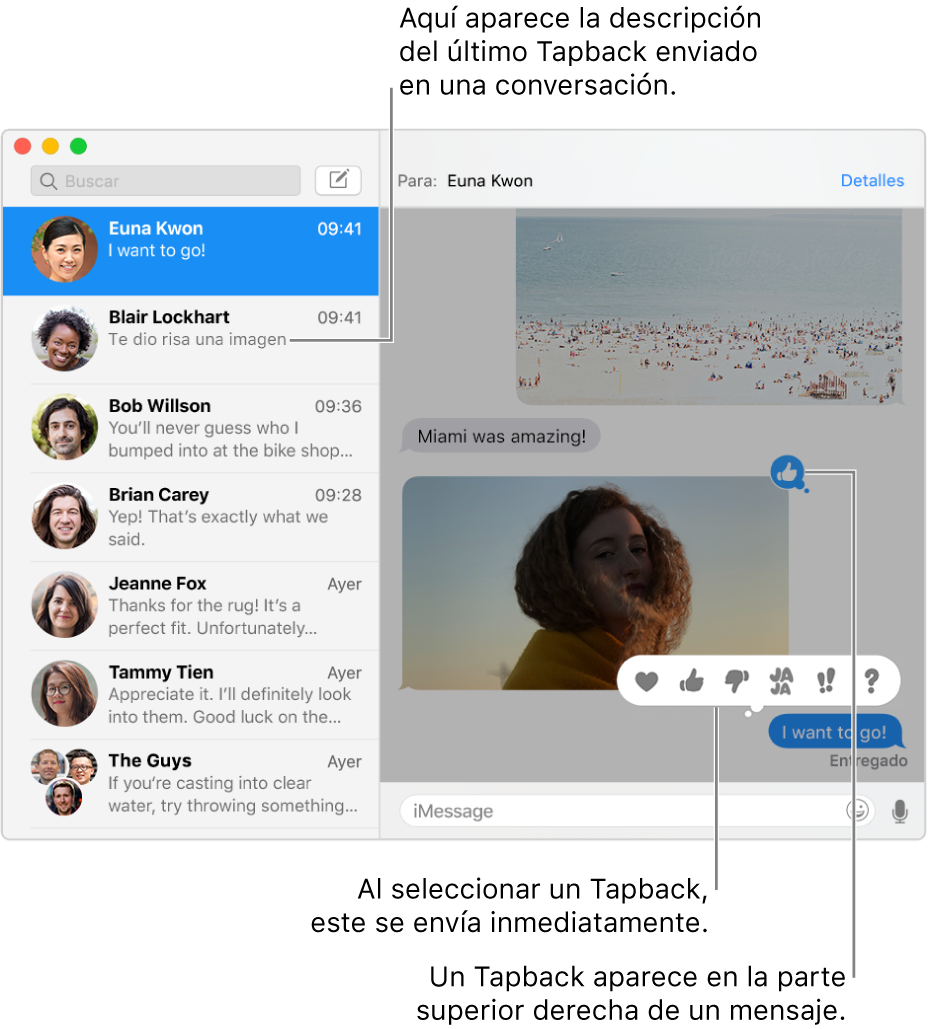Click 'I want to go!' preview under Euna Kwon

tap(157, 251)
